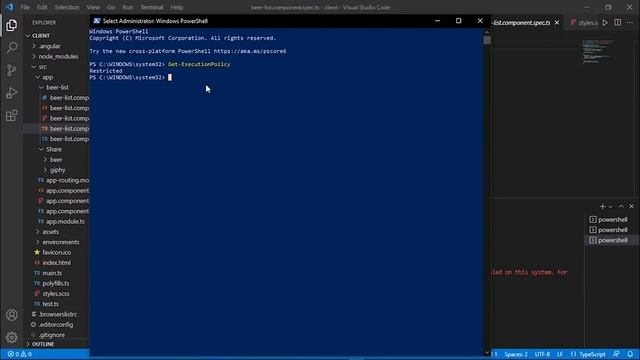Change indentation via Spaces: 2

(516, 354)
